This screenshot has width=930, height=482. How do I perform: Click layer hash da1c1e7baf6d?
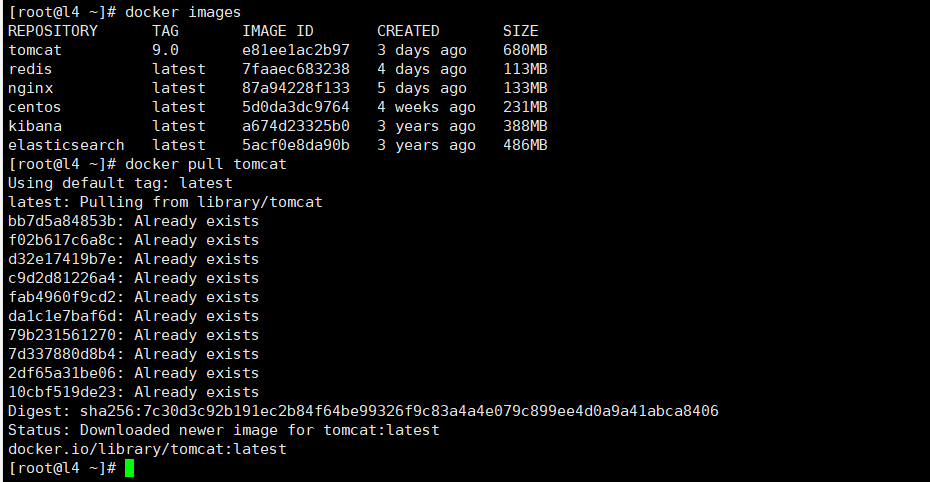tap(62, 316)
